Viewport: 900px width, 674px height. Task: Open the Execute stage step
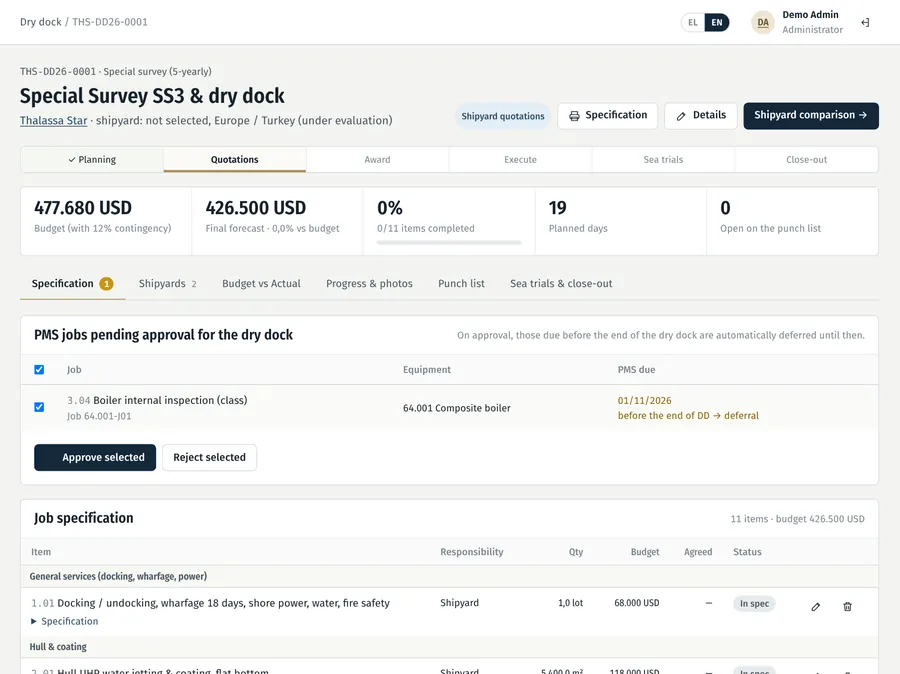[x=520, y=160]
